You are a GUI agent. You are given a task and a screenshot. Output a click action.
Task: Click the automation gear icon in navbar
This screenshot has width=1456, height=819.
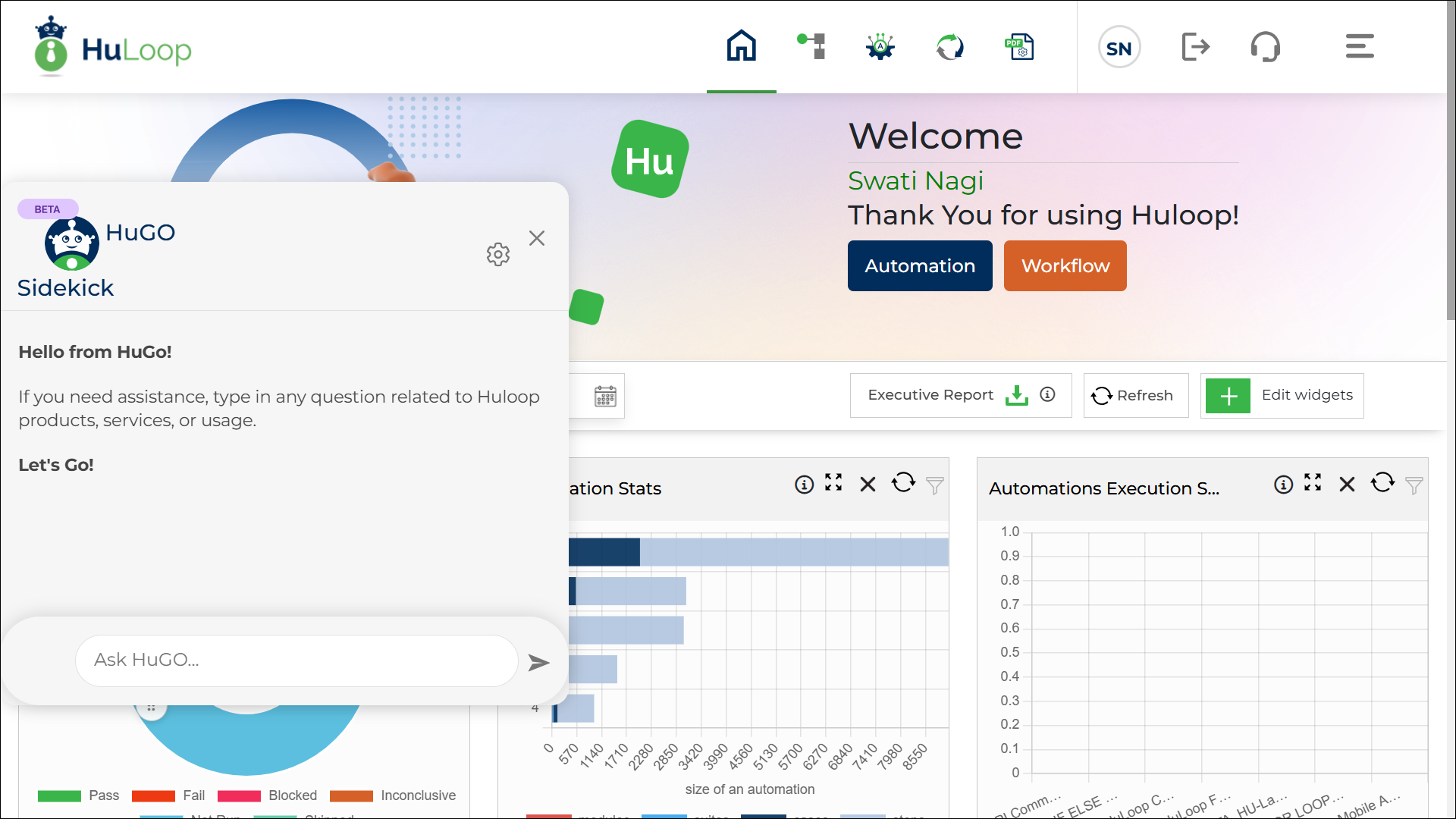(880, 46)
